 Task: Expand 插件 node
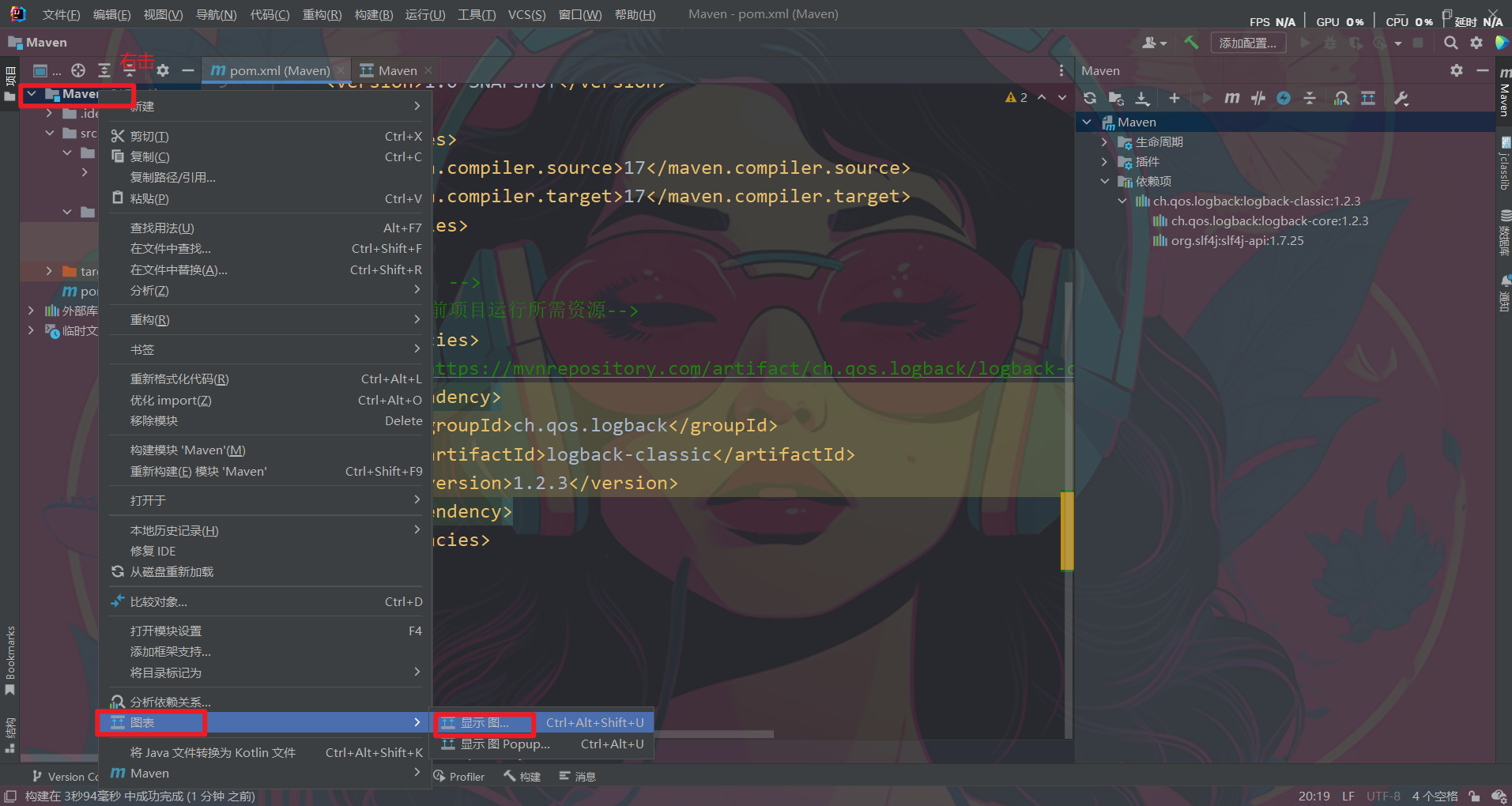[1104, 161]
